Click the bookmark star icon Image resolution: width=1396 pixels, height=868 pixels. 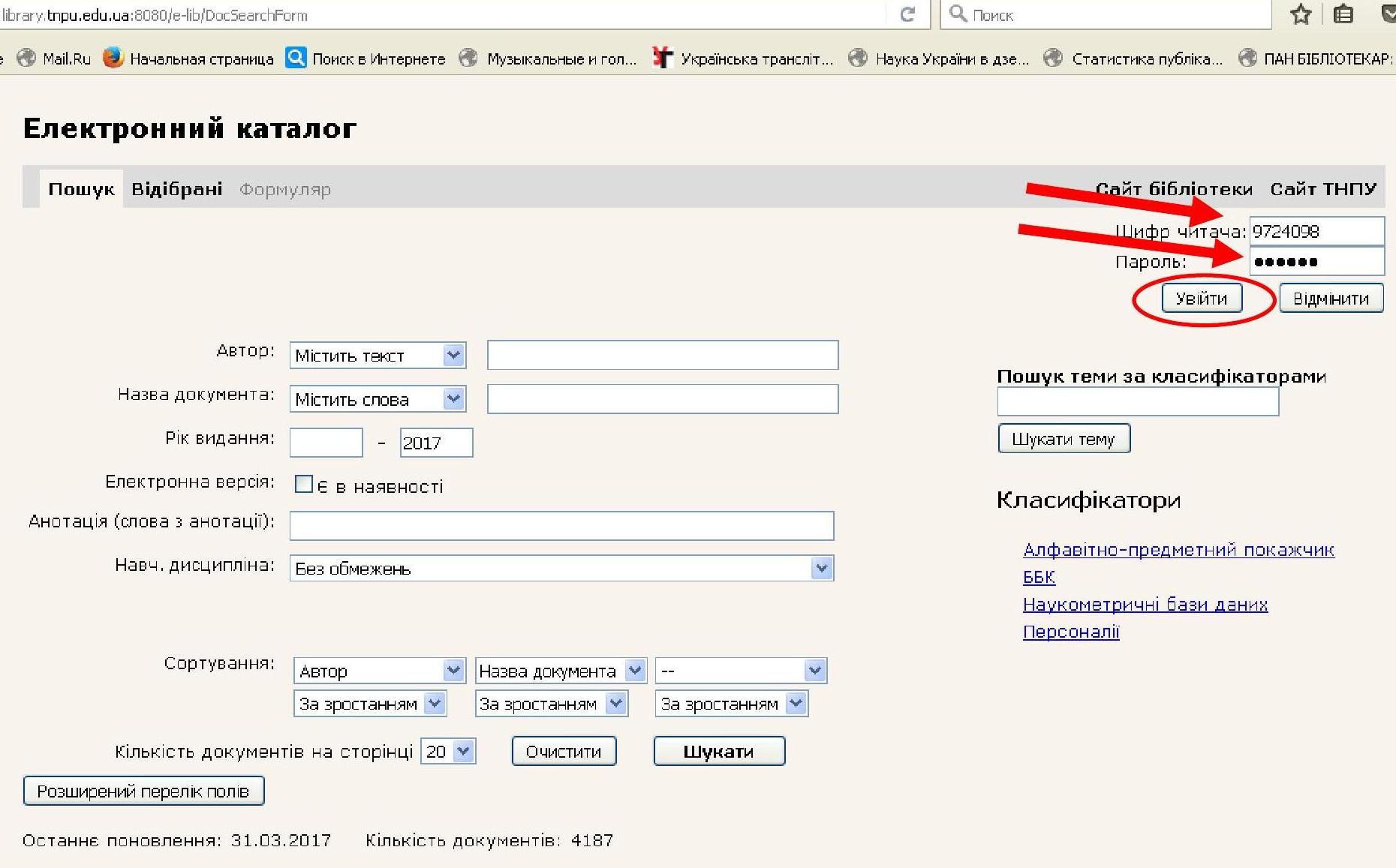[1301, 14]
